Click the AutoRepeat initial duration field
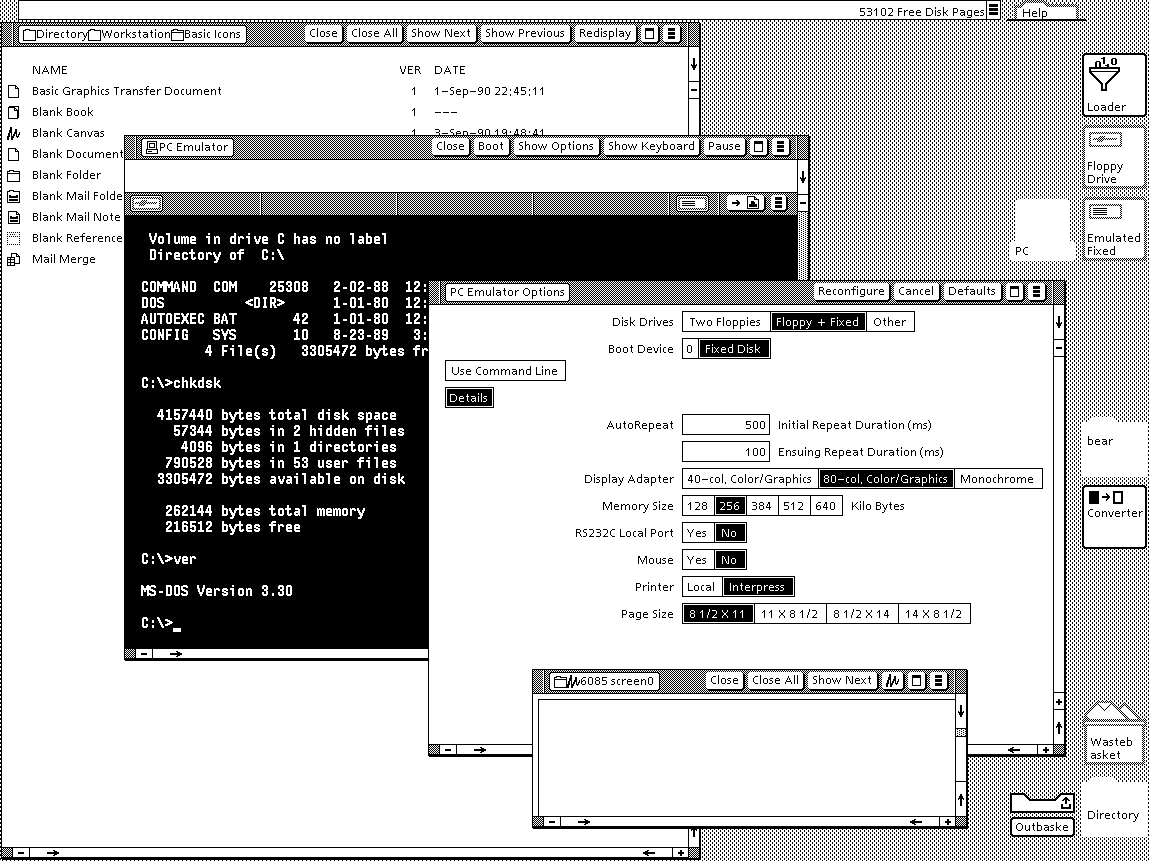 pyautogui.click(x=726, y=424)
